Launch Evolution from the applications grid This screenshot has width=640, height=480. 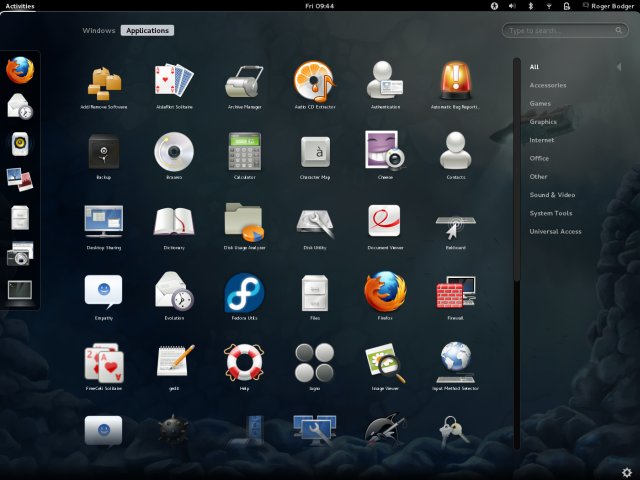tap(174, 296)
